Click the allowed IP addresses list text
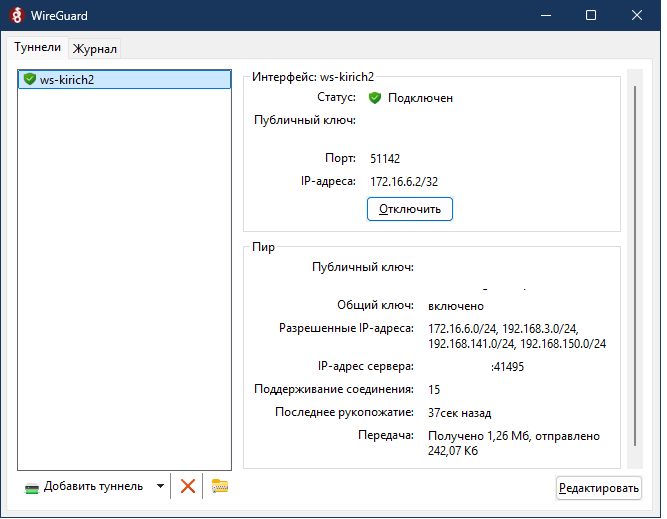The image size is (667, 519). pos(517,336)
